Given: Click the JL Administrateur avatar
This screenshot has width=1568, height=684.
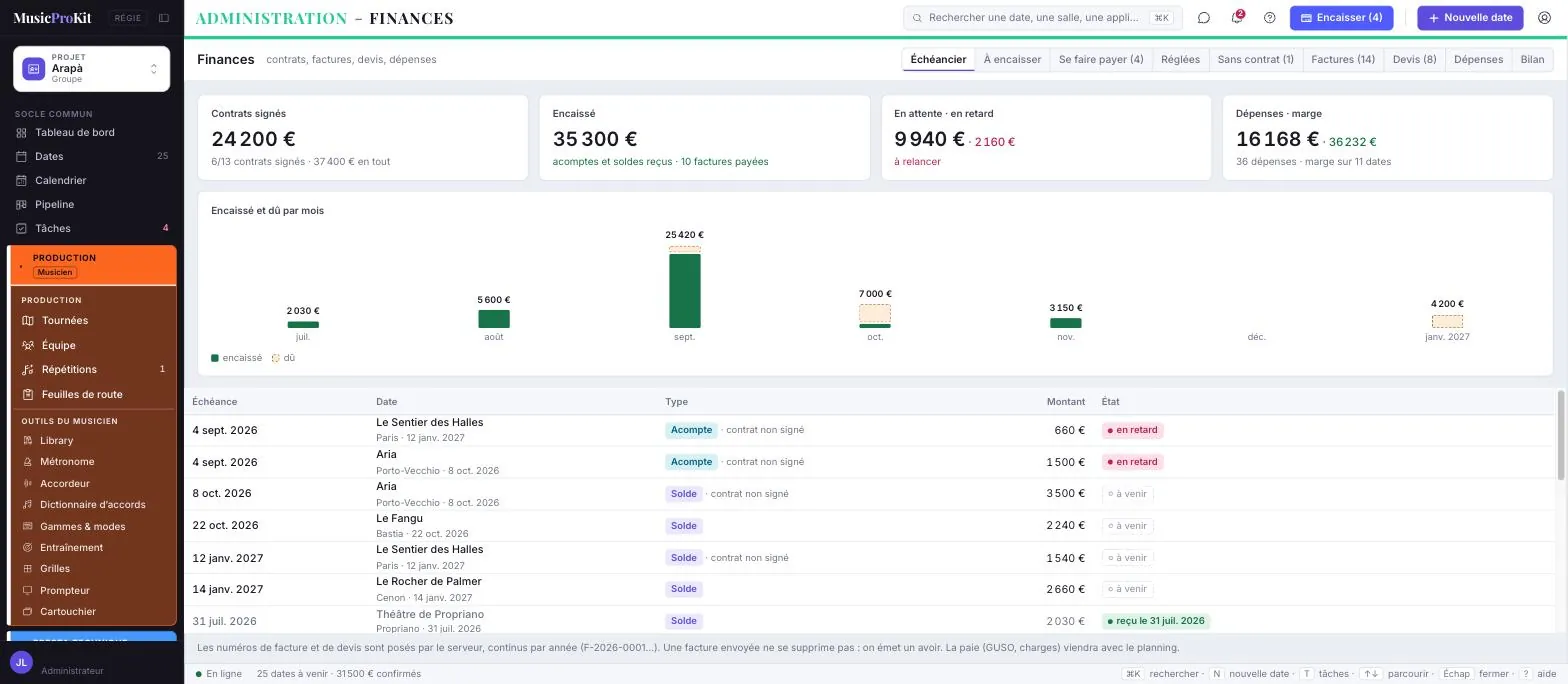Looking at the screenshot, I should coord(21,662).
